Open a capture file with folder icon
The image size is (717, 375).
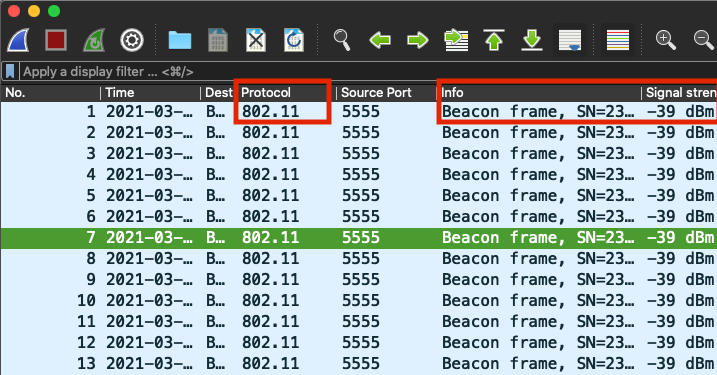(x=180, y=40)
